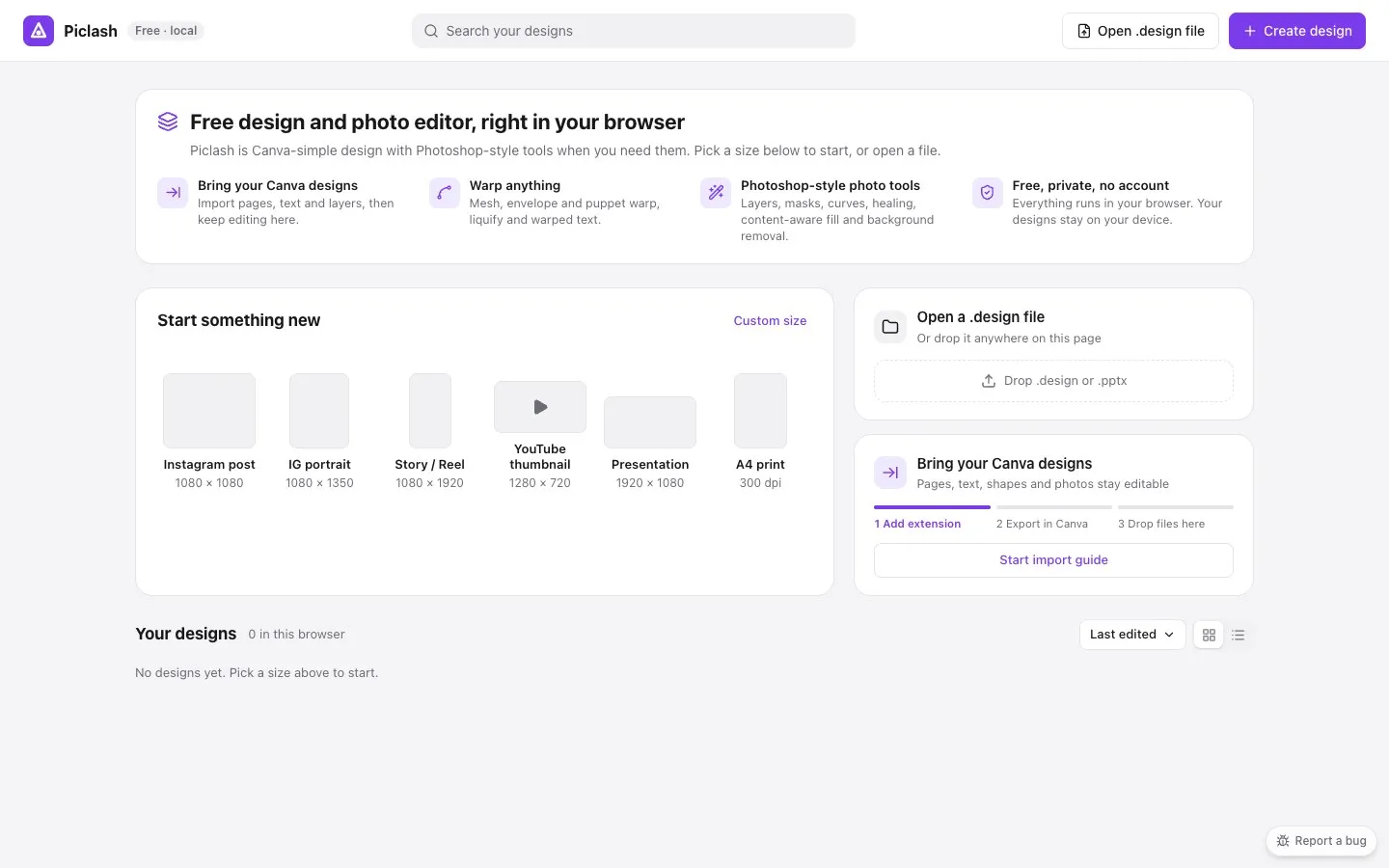The height and width of the screenshot is (868, 1389).
Task: Choose the Presentation 1920 × 1080 preset
Action: click(650, 442)
